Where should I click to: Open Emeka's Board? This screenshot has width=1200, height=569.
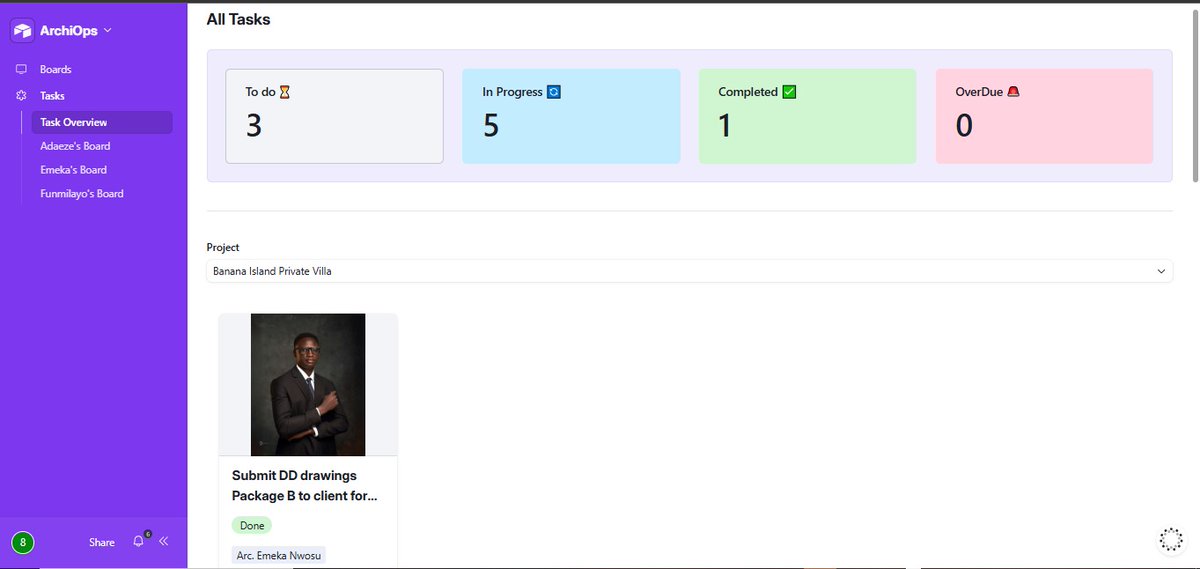(x=73, y=170)
